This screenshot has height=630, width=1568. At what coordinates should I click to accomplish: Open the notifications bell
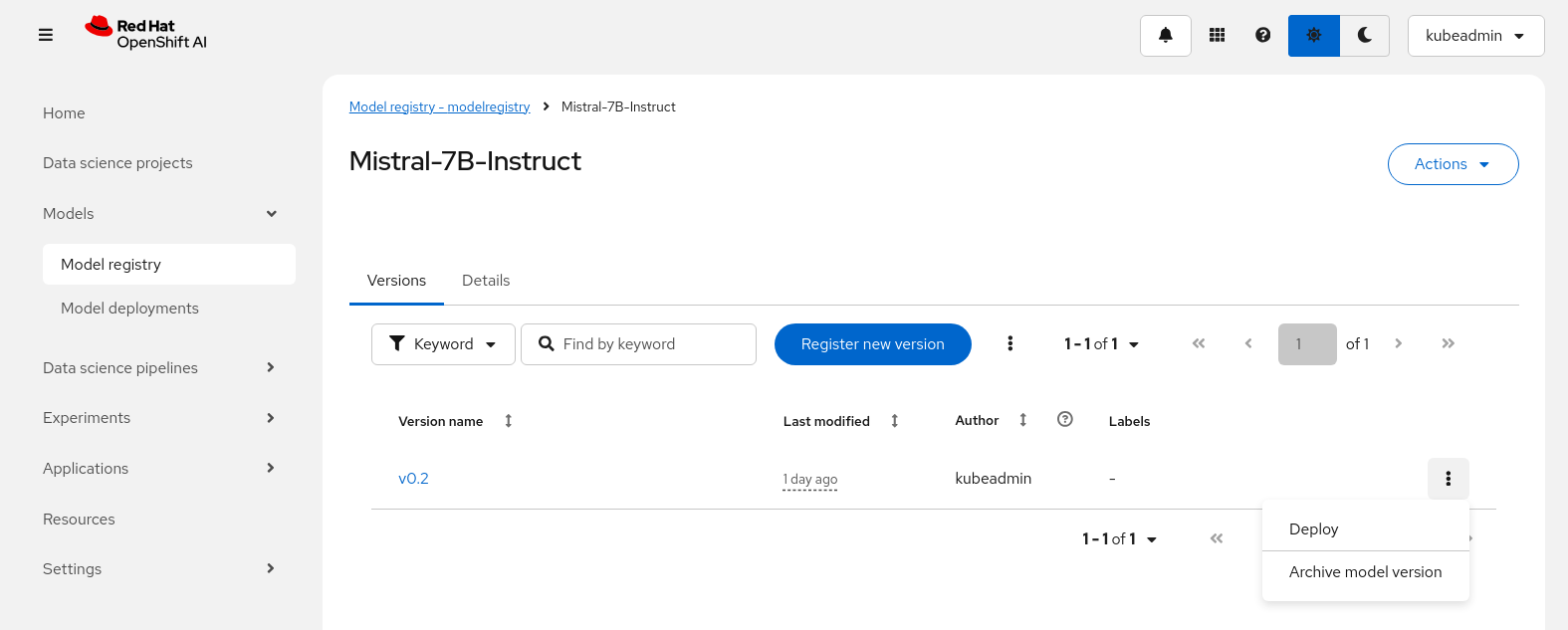click(x=1165, y=36)
